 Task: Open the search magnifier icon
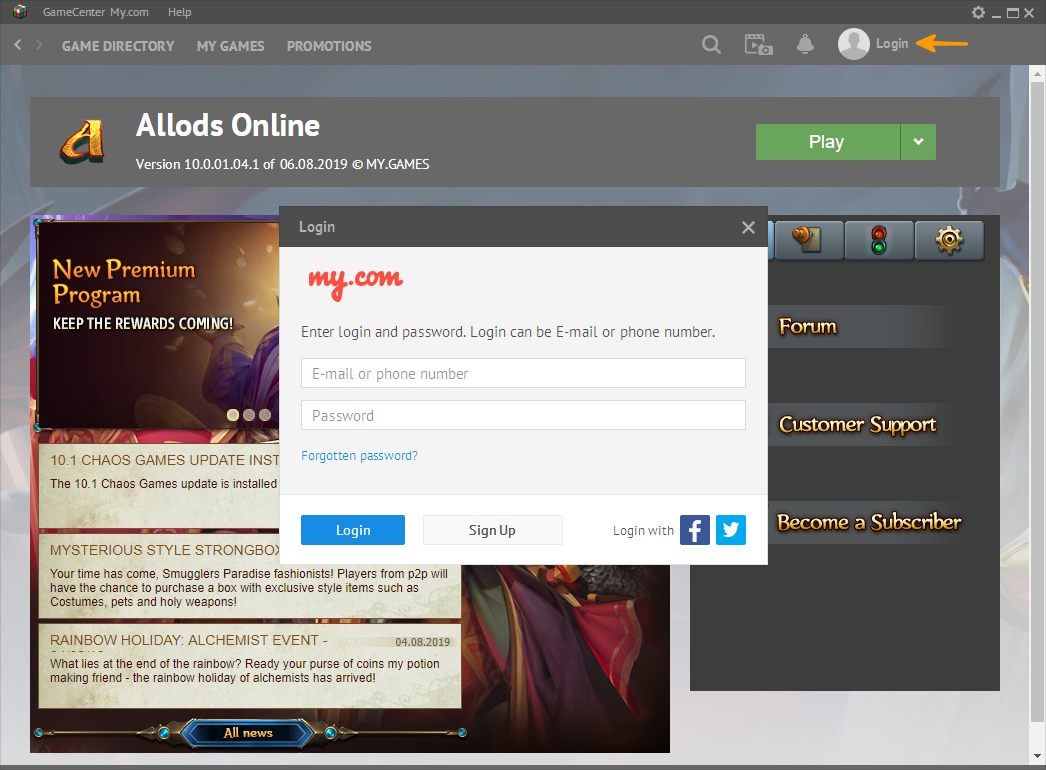(711, 45)
